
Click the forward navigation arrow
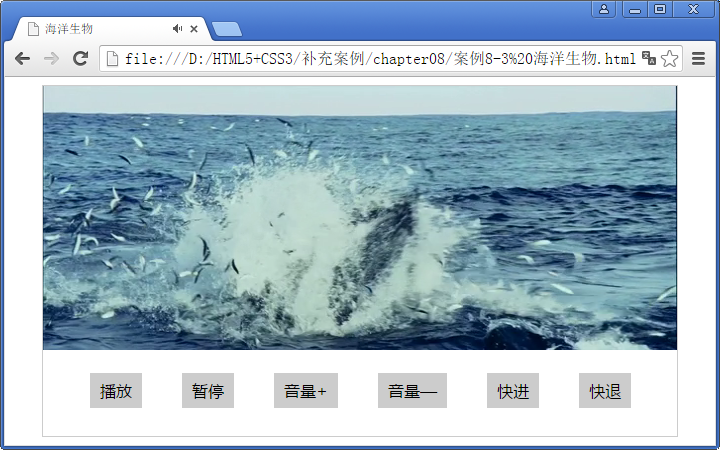tap(51, 59)
